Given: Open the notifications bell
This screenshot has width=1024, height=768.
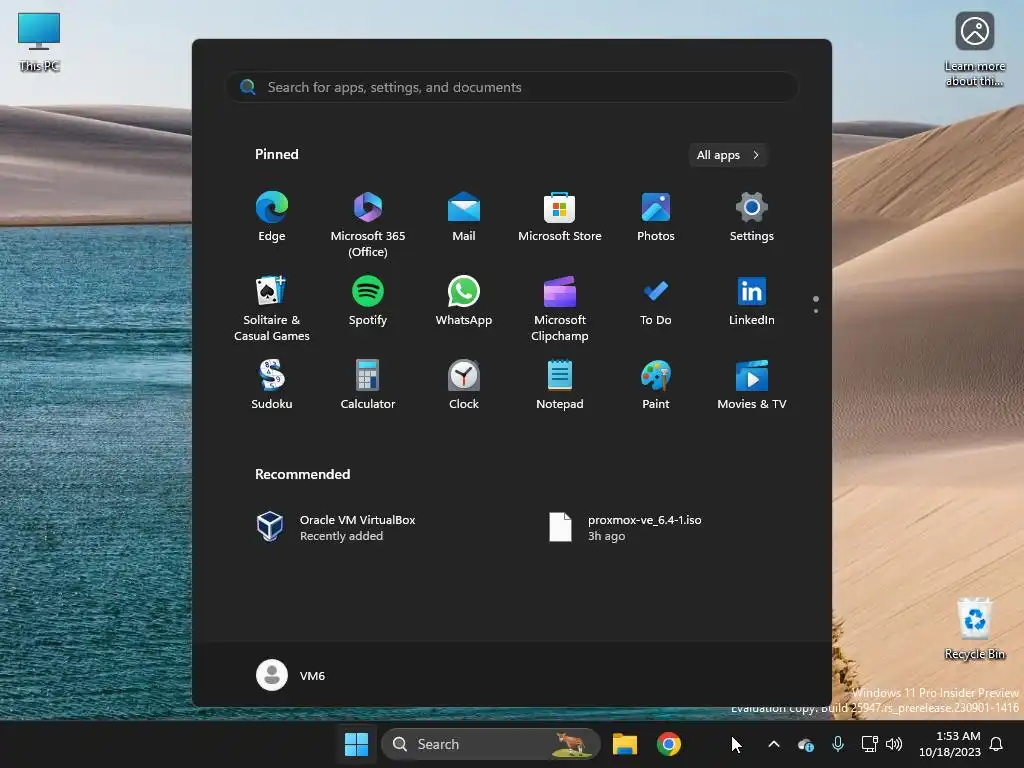Looking at the screenshot, I should click(x=997, y=744).
